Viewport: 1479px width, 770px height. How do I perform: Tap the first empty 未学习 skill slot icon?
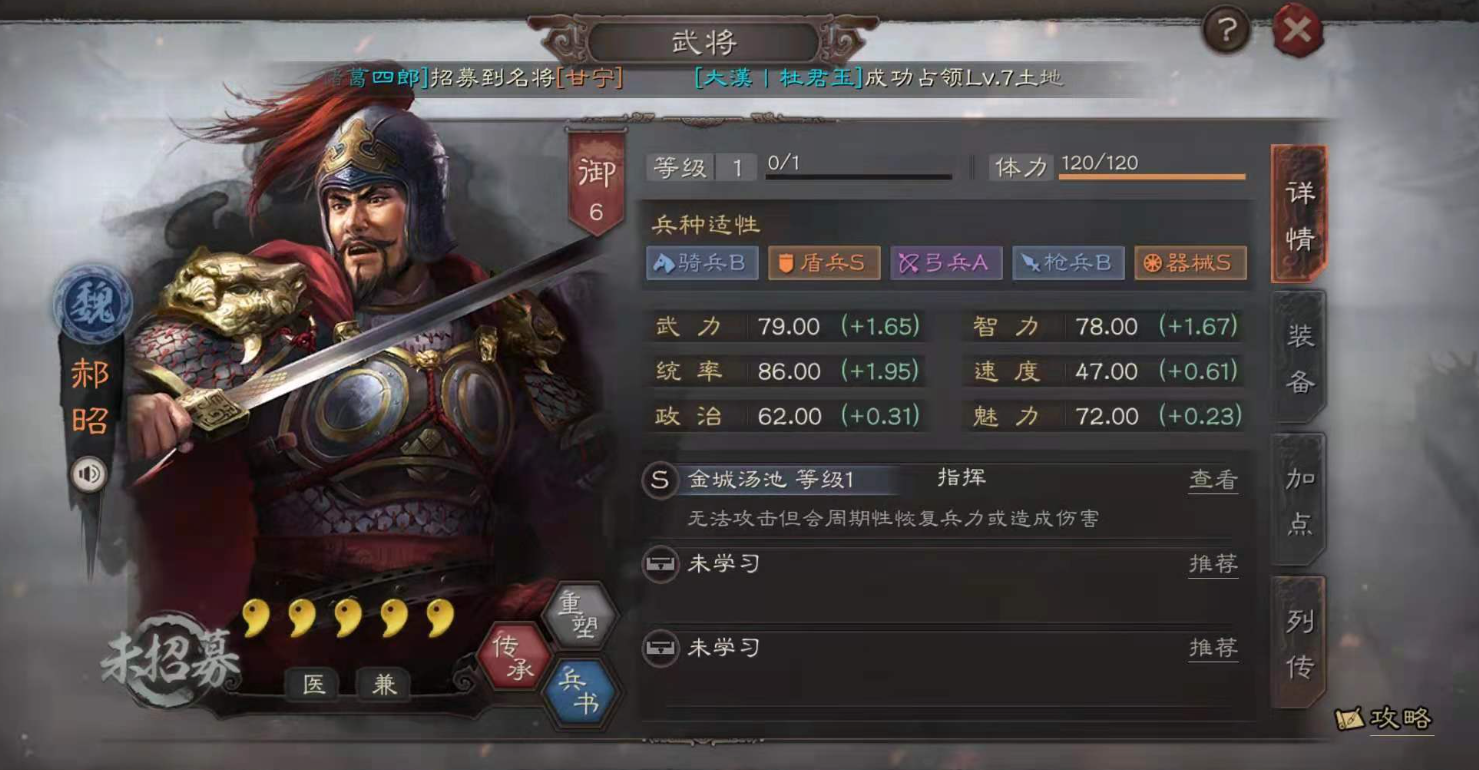pyautogui.click(x=659, y=564)
